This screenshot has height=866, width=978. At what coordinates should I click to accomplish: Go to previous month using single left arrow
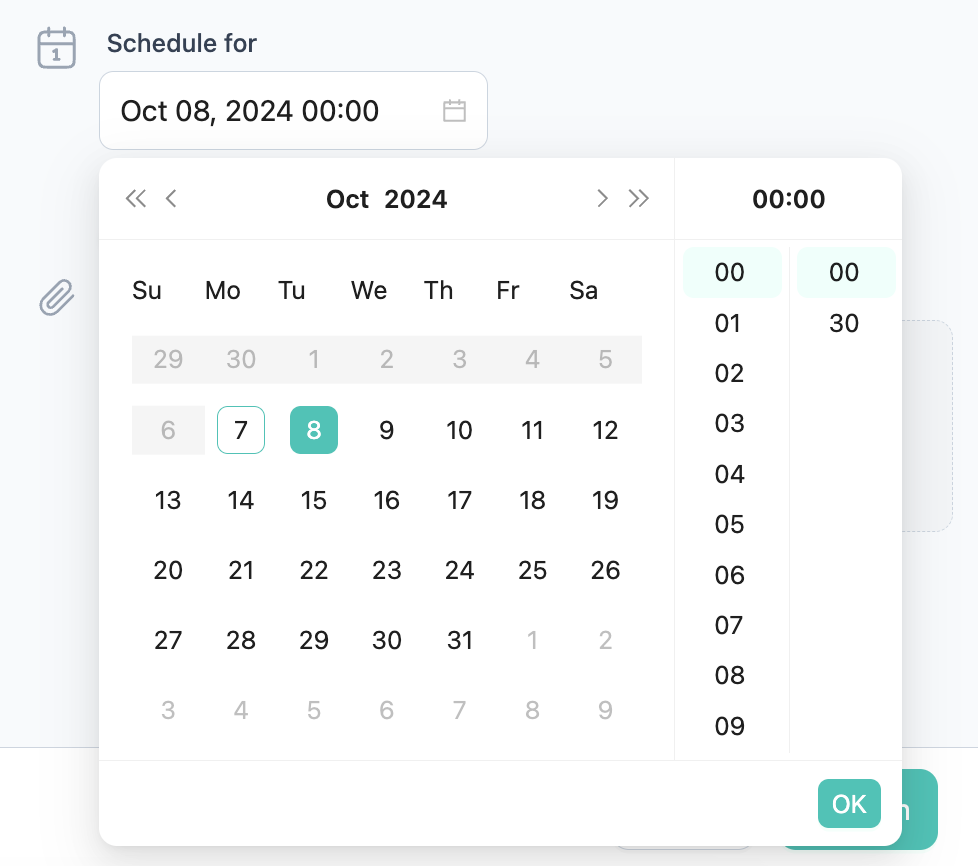171,199
